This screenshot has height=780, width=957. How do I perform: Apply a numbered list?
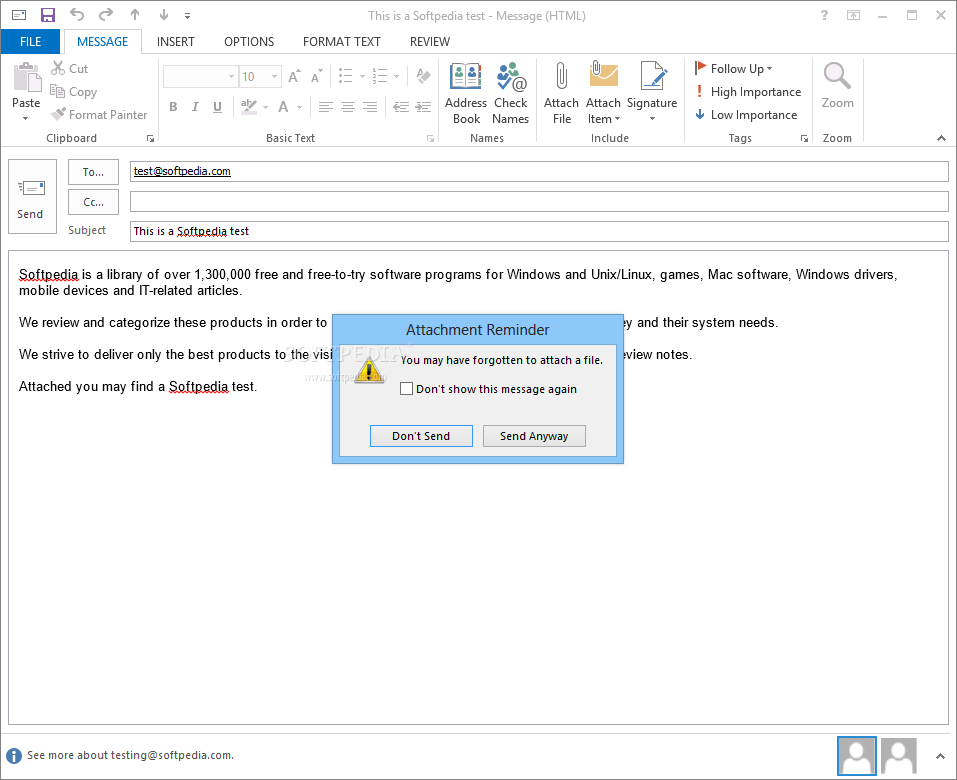pos(380,76)
